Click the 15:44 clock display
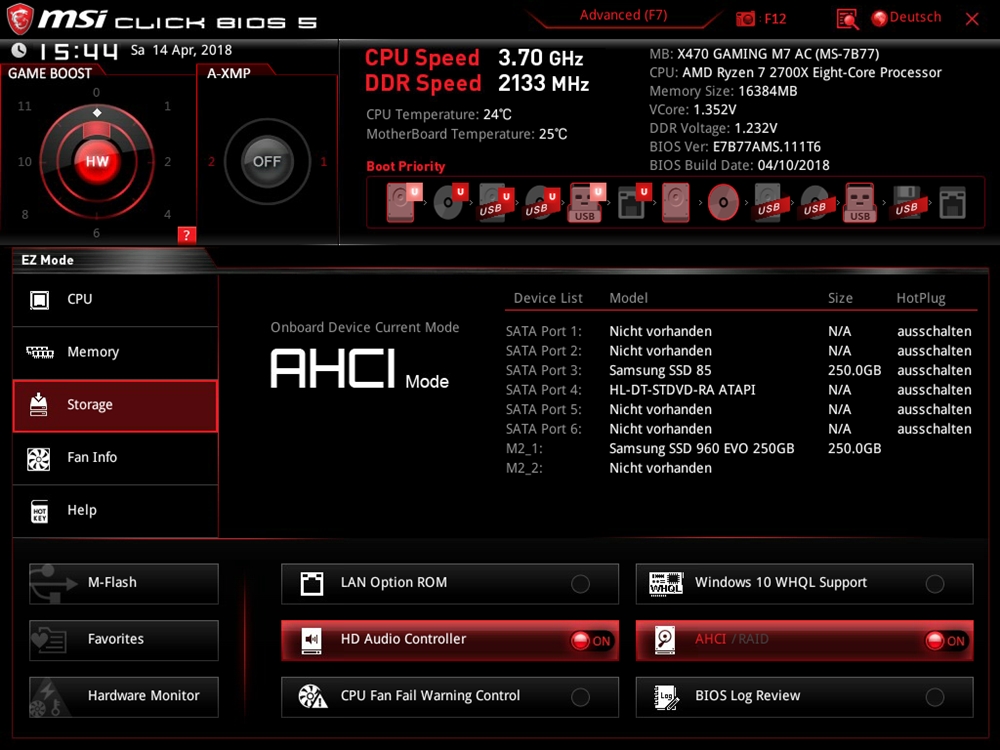The width and height of the screenshot is (1000, 750). [x=78, y=50]
